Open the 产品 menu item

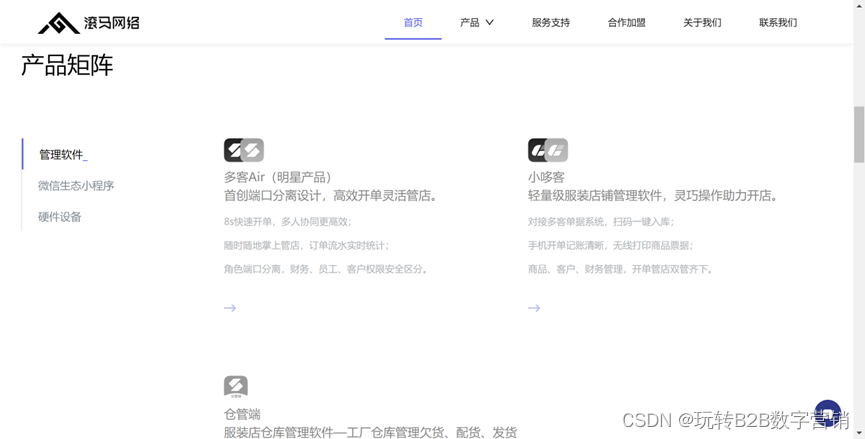[469, 23]
